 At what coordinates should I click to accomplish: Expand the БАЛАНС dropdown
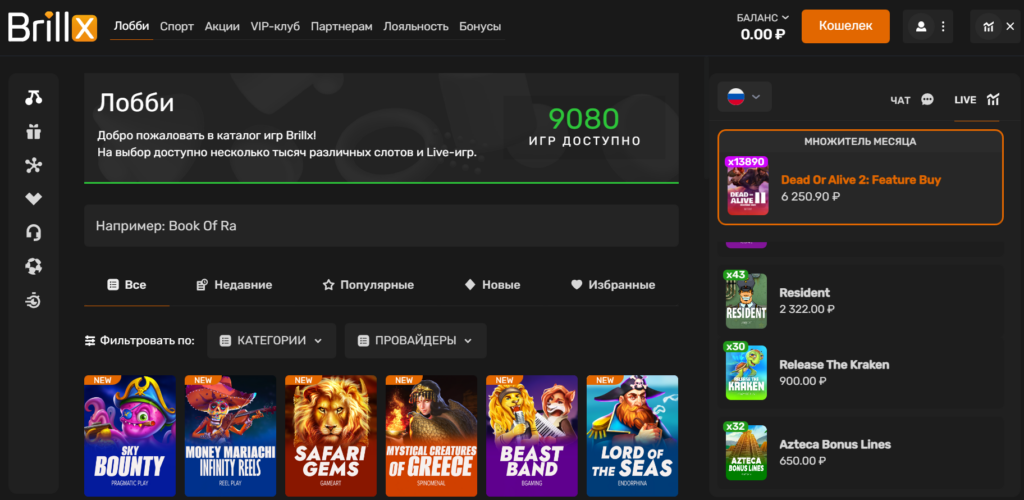pyautogui.click(x=763, y=18)
